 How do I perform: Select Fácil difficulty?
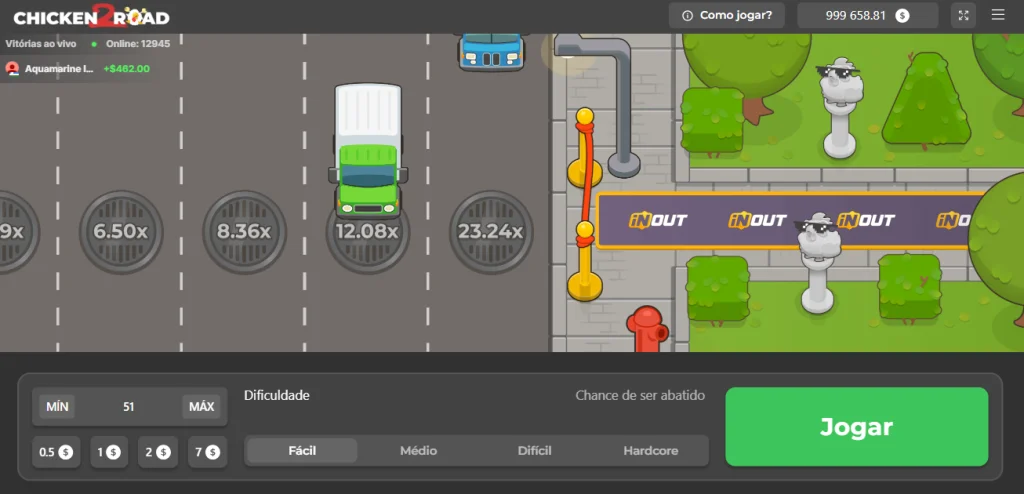click(302, 451)
